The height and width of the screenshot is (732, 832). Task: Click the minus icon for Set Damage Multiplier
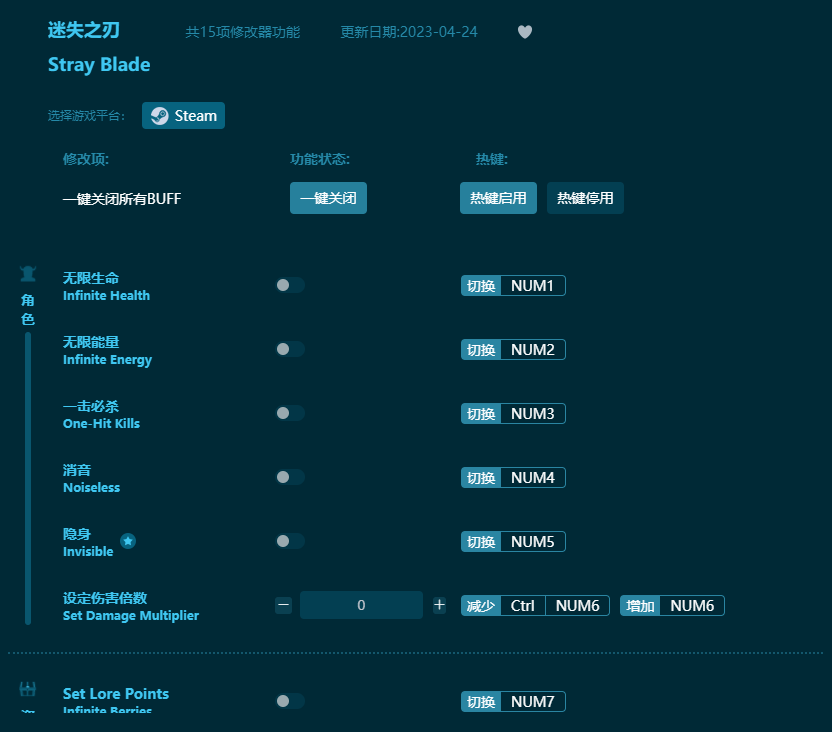point(283,605)
